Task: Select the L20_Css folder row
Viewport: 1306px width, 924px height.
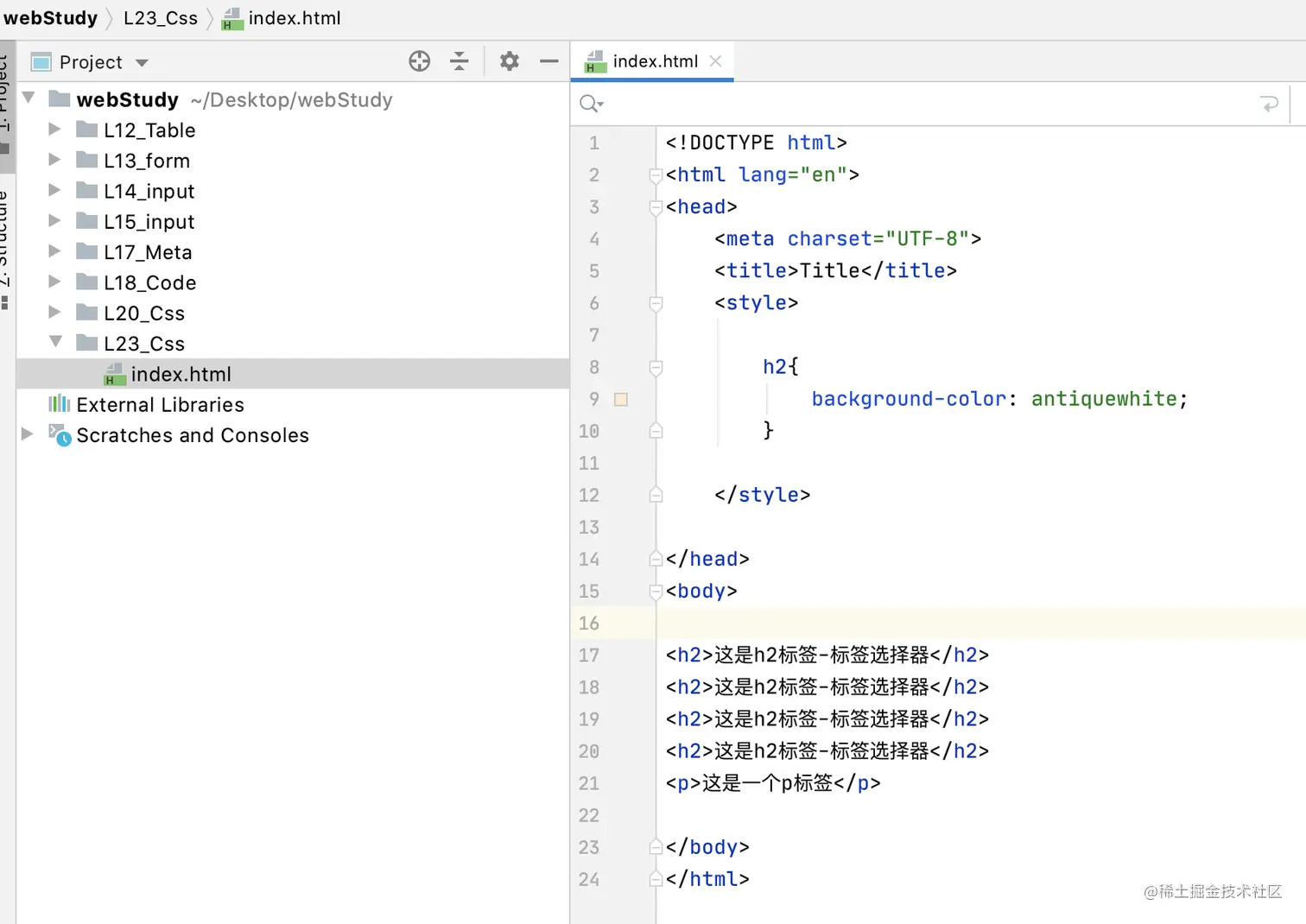Action: pos(293,313)
